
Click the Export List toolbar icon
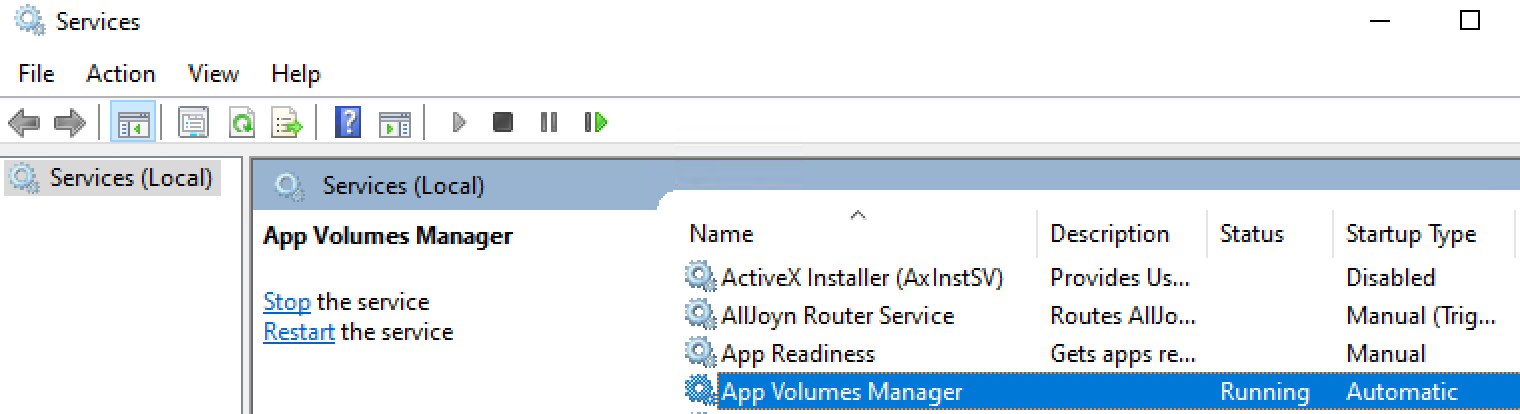(x=288, y=123)
